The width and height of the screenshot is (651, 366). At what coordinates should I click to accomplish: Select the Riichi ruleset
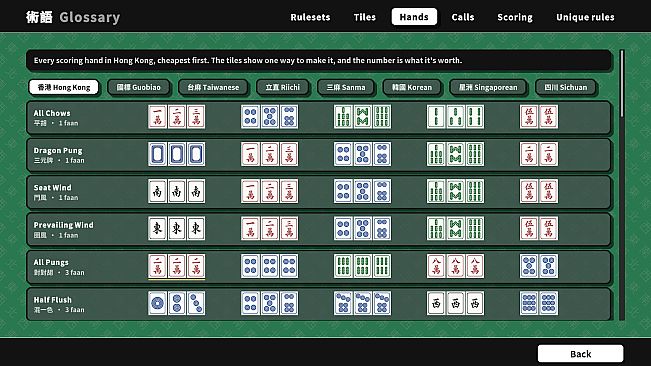tap(283, 87)
